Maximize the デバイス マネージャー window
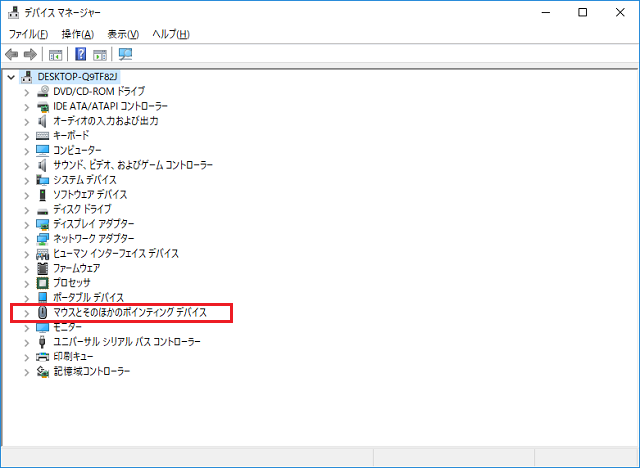 [x=583, y=13]
